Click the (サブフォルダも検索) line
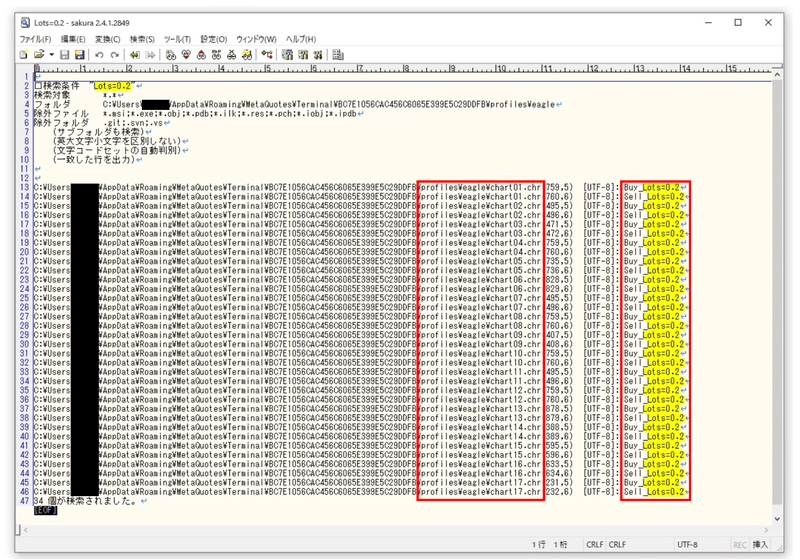The width and height of the screenshot is (800, 560). click(x=102, y=132)
